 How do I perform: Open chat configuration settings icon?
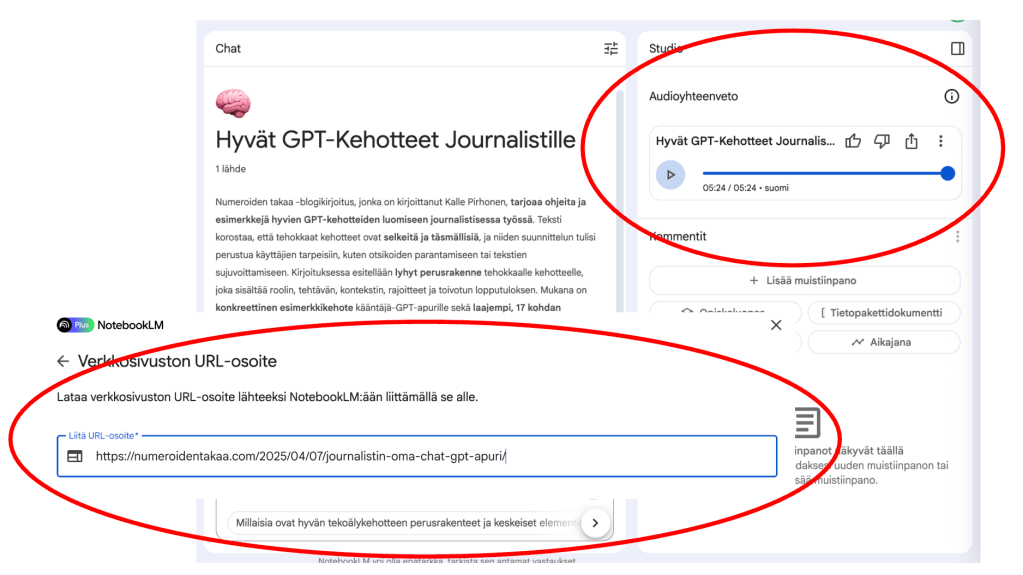click(x=611, y=49)
